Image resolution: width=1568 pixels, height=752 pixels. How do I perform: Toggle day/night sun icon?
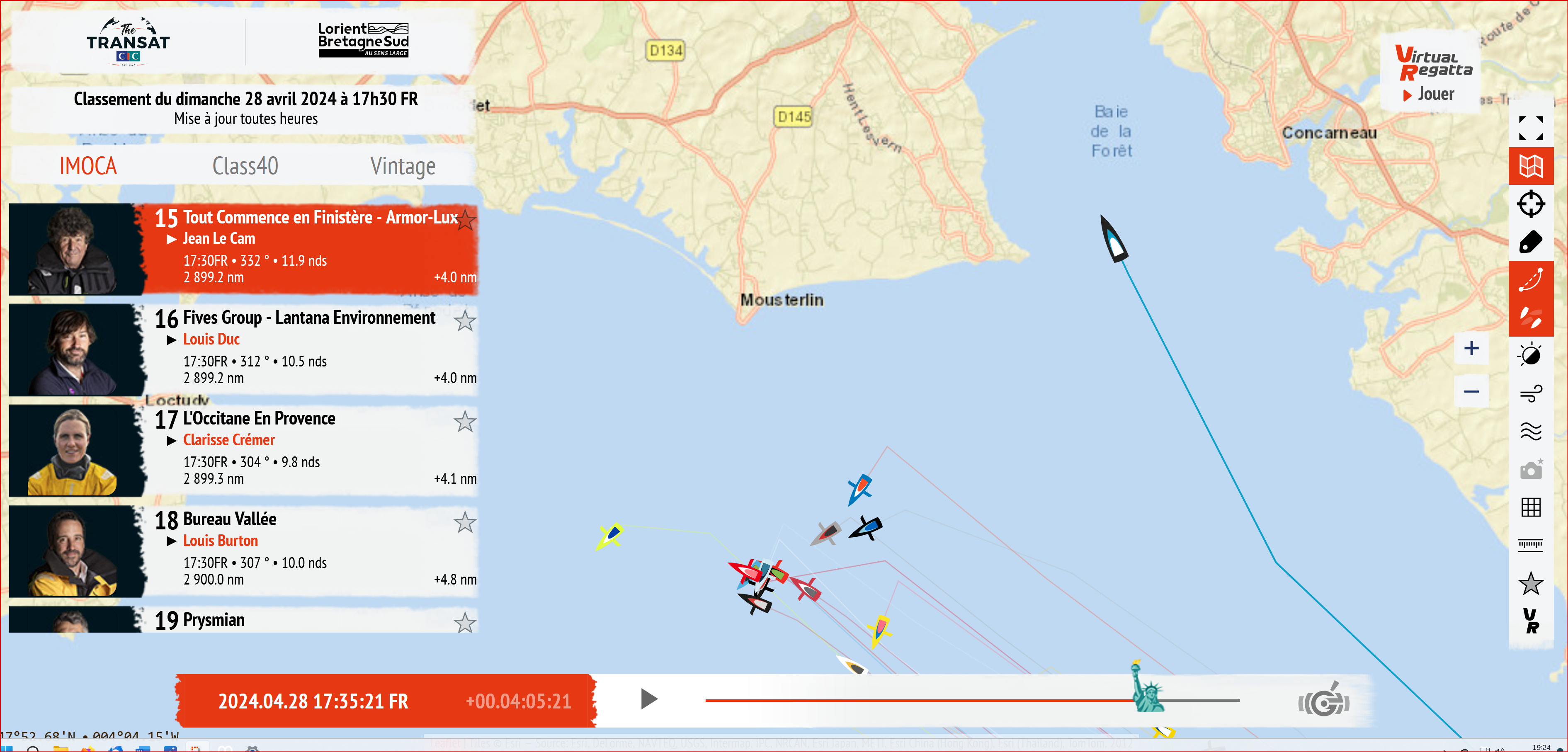point(1530,355)
